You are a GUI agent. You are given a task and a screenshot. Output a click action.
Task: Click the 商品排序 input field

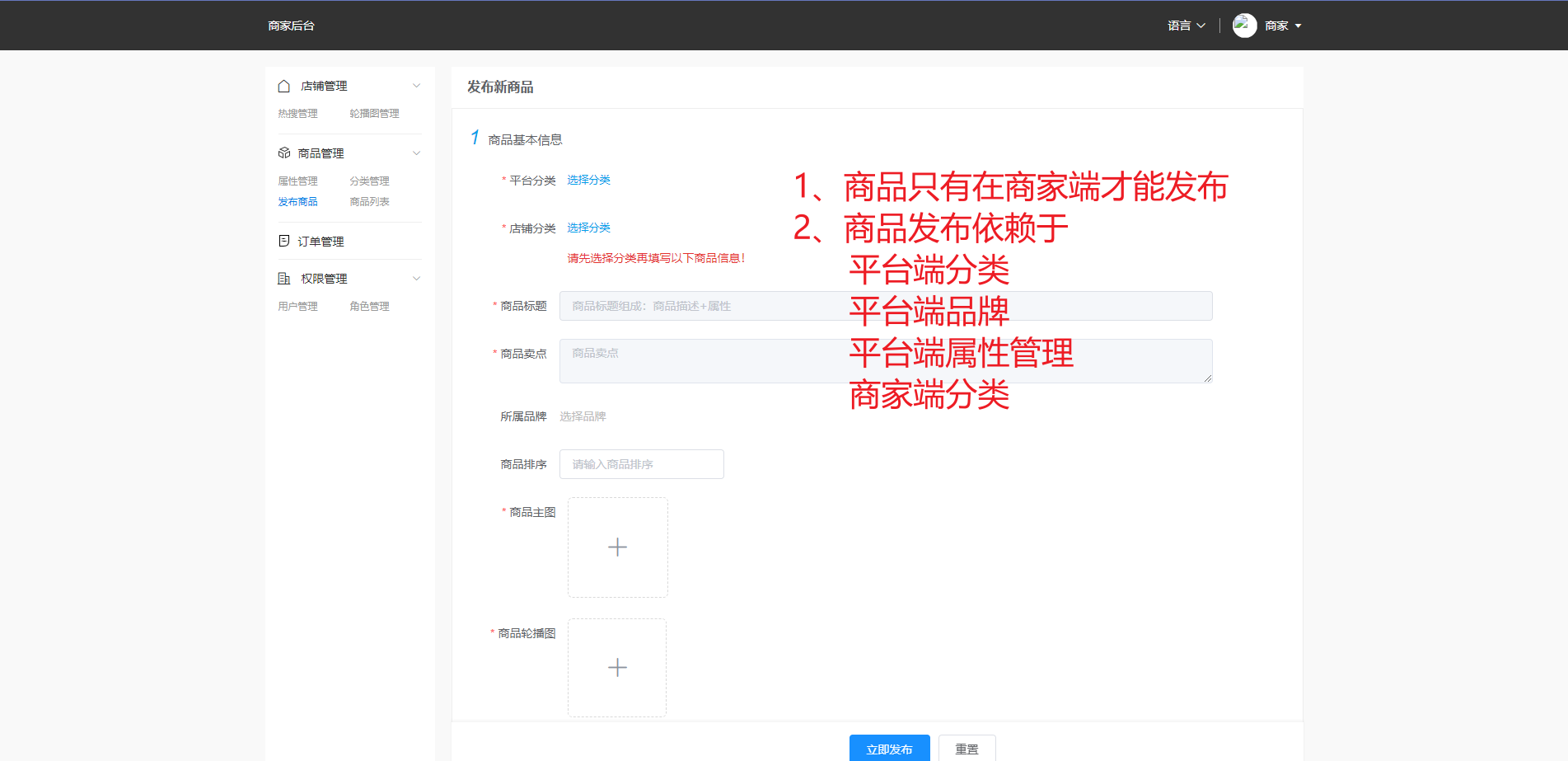[641, 463]
